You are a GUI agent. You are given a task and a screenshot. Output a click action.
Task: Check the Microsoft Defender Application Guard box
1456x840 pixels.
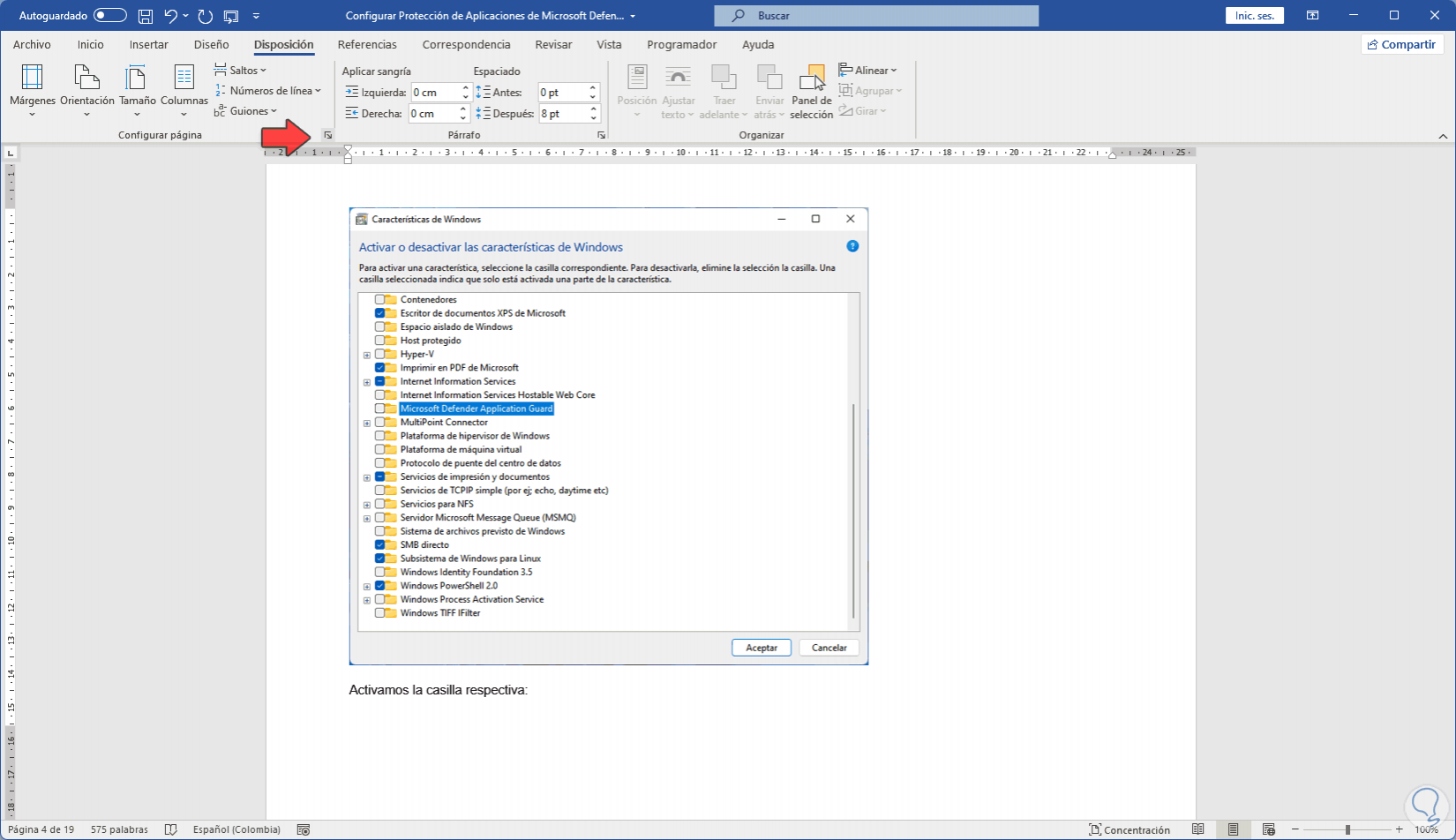click(x=380, y=409)
